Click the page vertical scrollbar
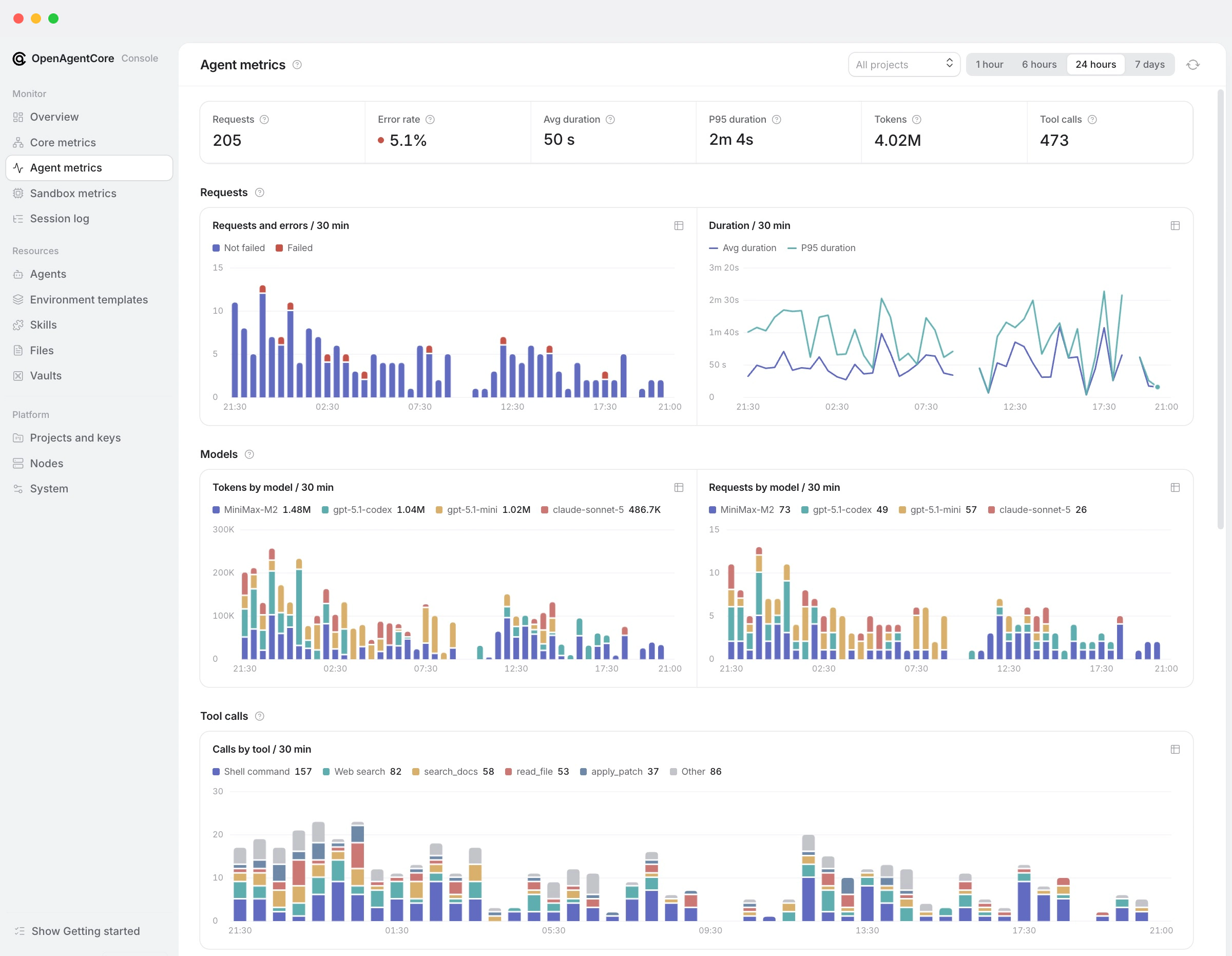 [x=1220, y=309]
